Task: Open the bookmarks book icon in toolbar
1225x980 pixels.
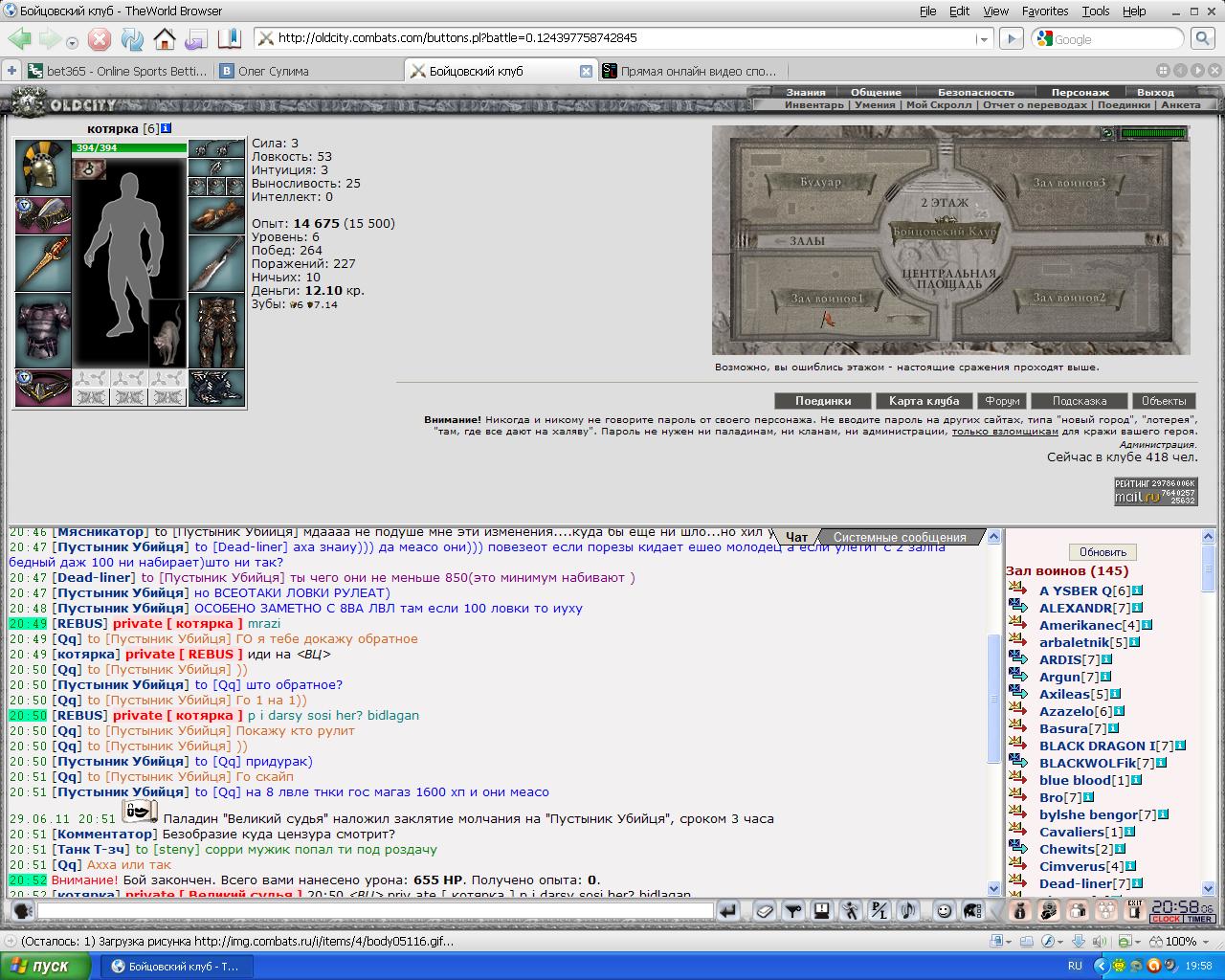Action: click(229, 39)
